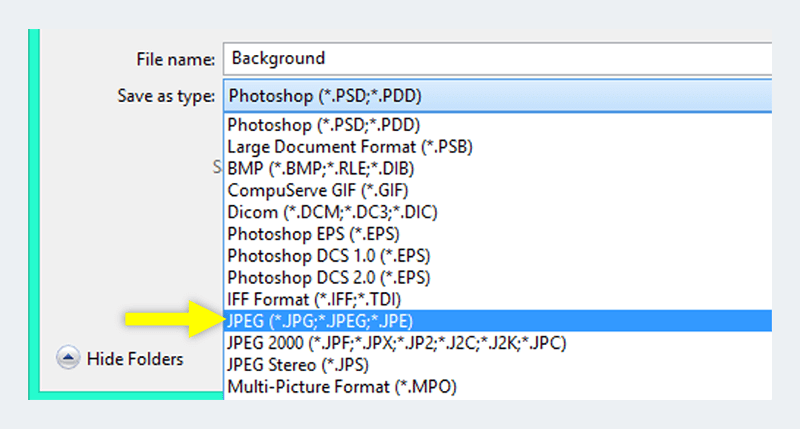Select highlighted JPEG (*.JPG;*.JPEG;*.JPE) entry
Screen dimensions: 800x429
click(x=497, y=321)
